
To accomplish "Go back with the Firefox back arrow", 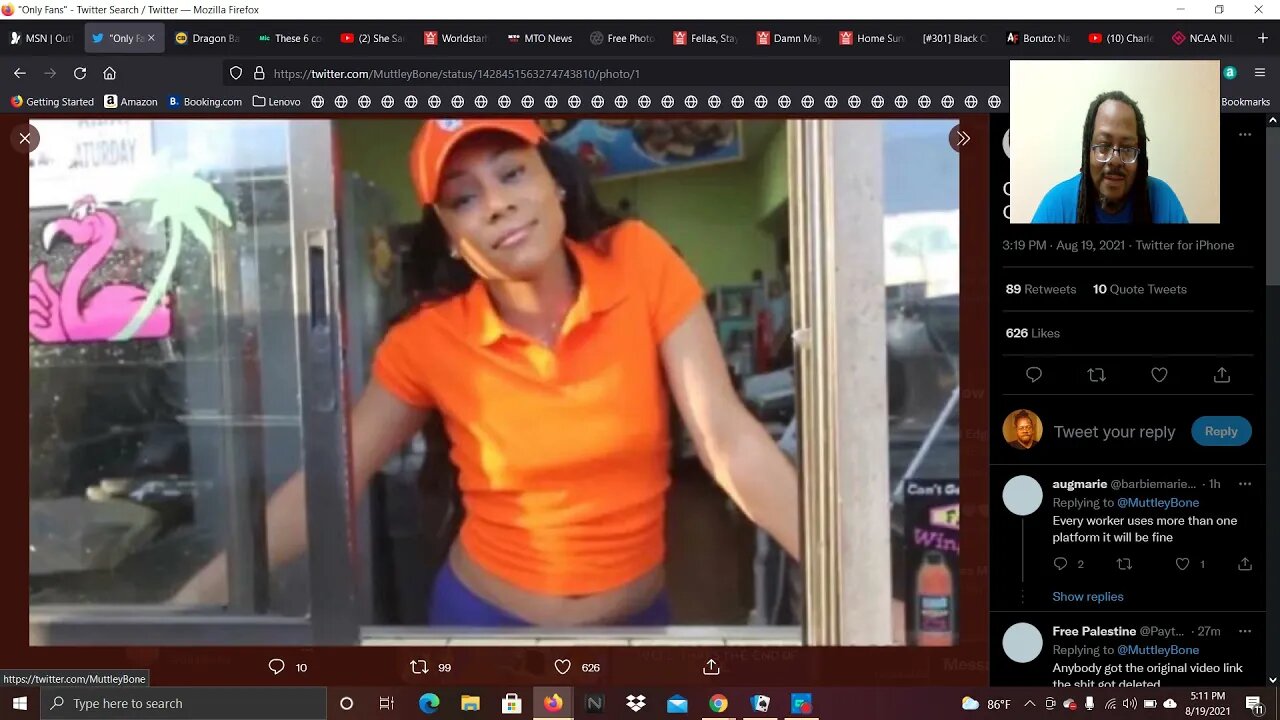I will [19, 73].
